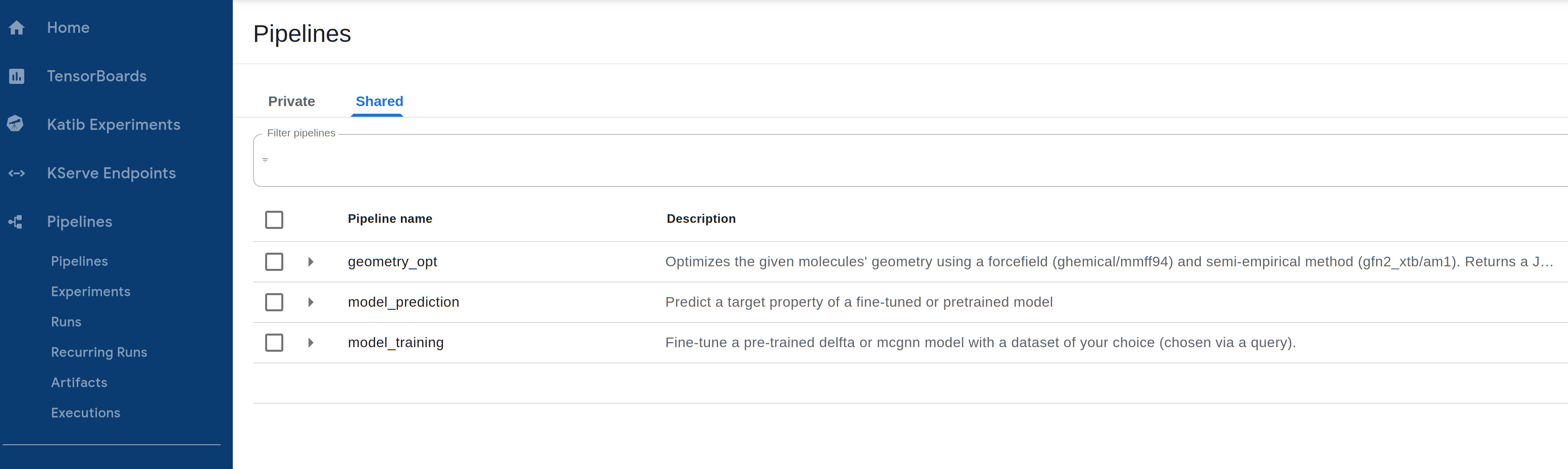The height and width of the screenshot is (469, 1568).
Task: Check the model_prediction row checkbox
Action: [274, 302]
